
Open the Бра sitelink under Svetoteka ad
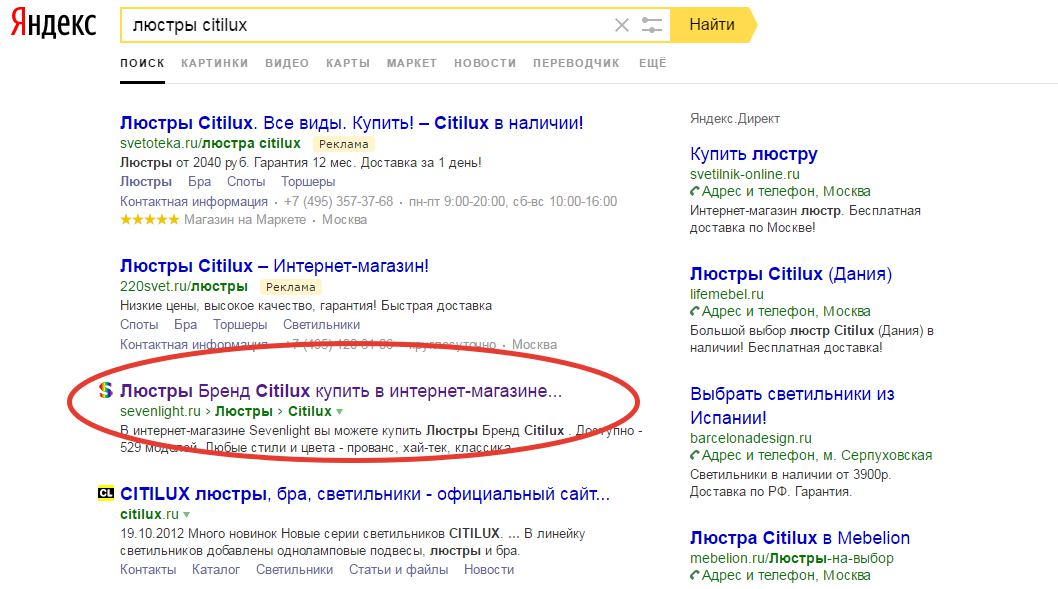coord(200,181)
